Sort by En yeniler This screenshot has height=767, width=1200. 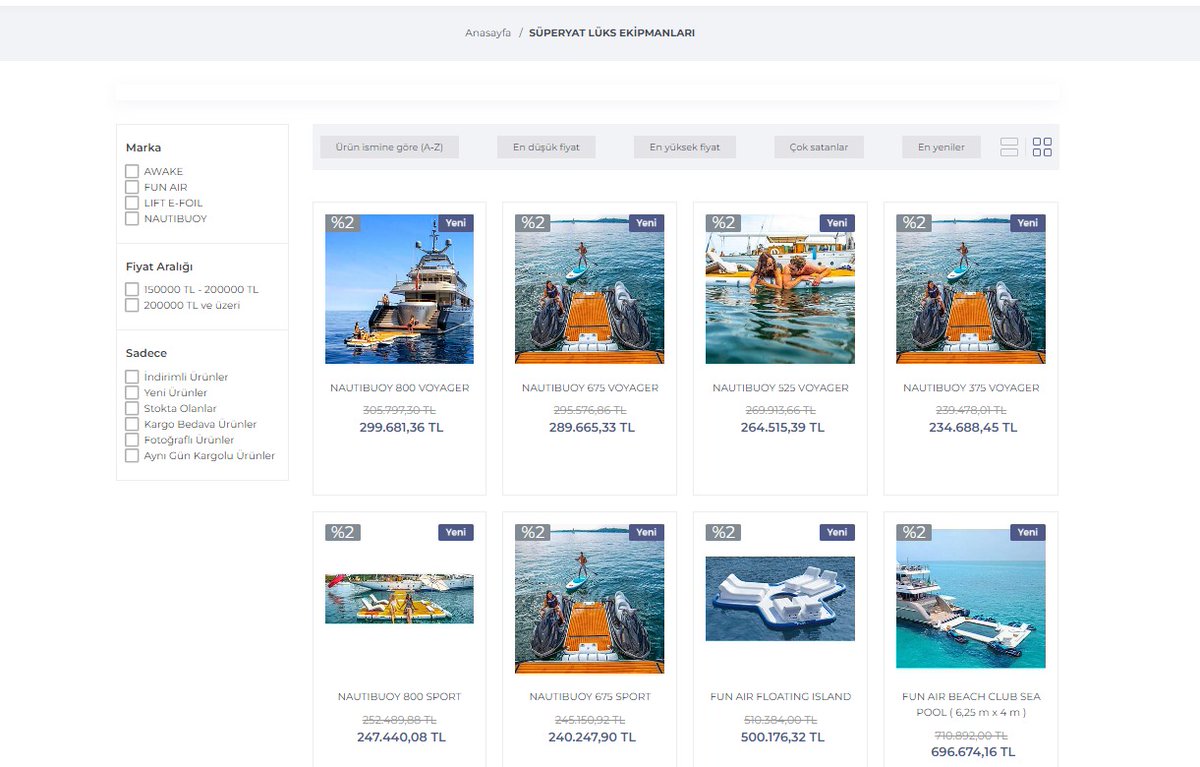click(x=941, y=147)
